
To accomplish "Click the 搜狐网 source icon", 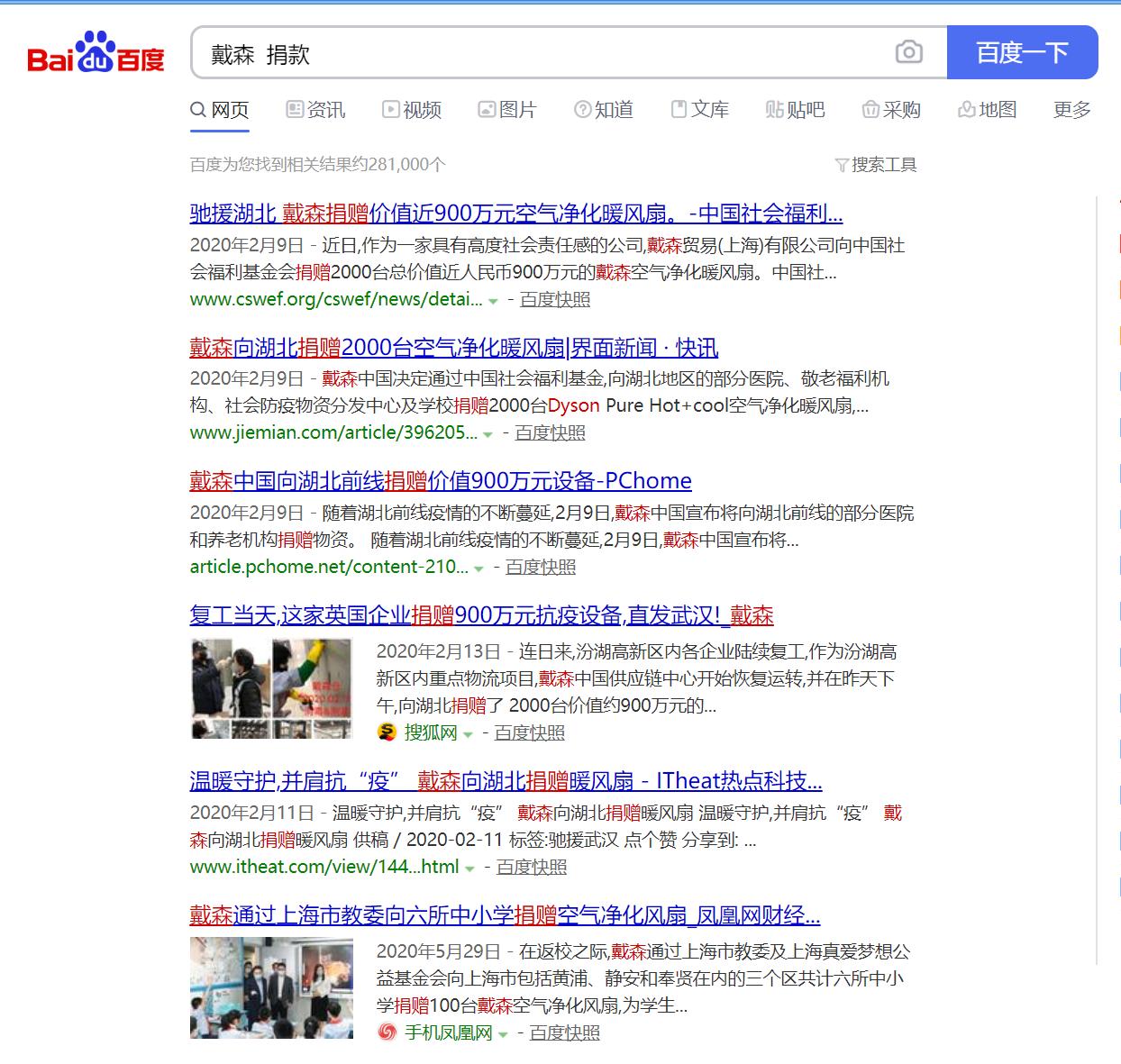I will tap(386, 733).
